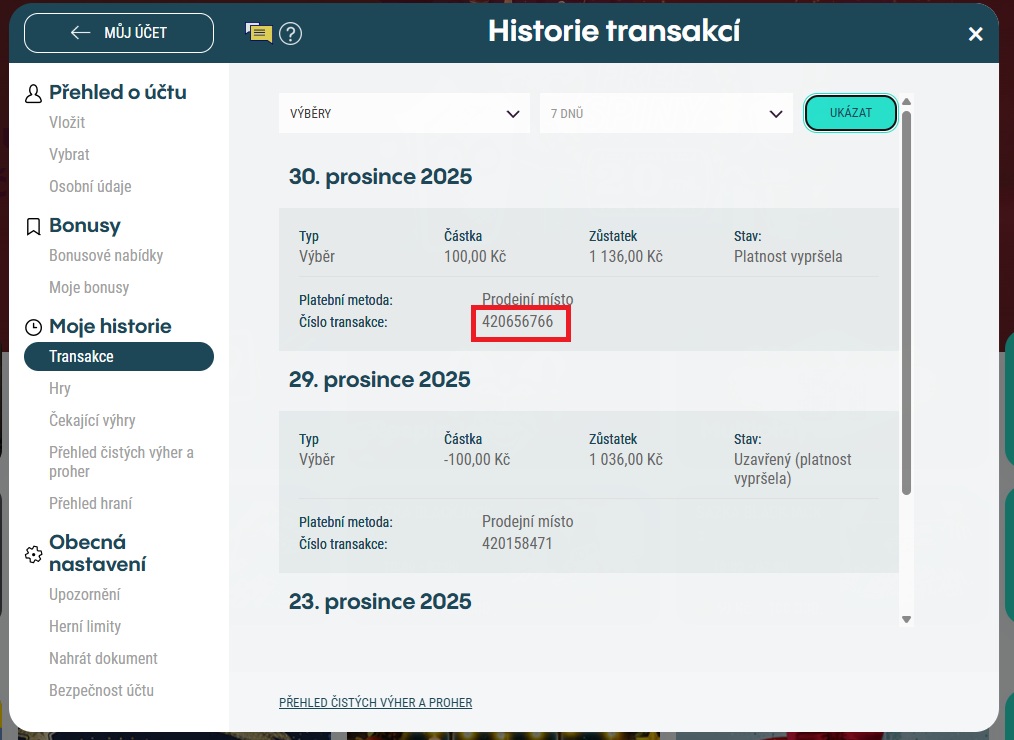
Task: Open the Vložit menu item
Action: pos(67,123)
